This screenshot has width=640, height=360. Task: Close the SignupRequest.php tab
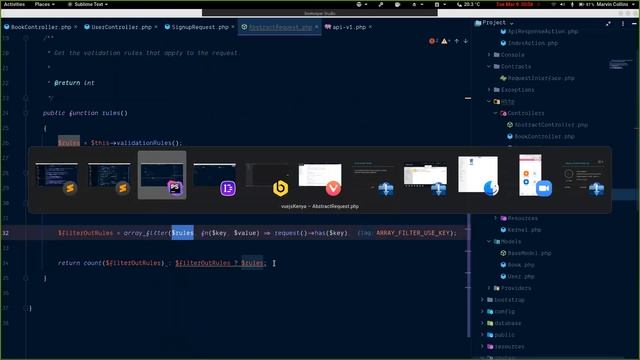click(x=233, y=27)
